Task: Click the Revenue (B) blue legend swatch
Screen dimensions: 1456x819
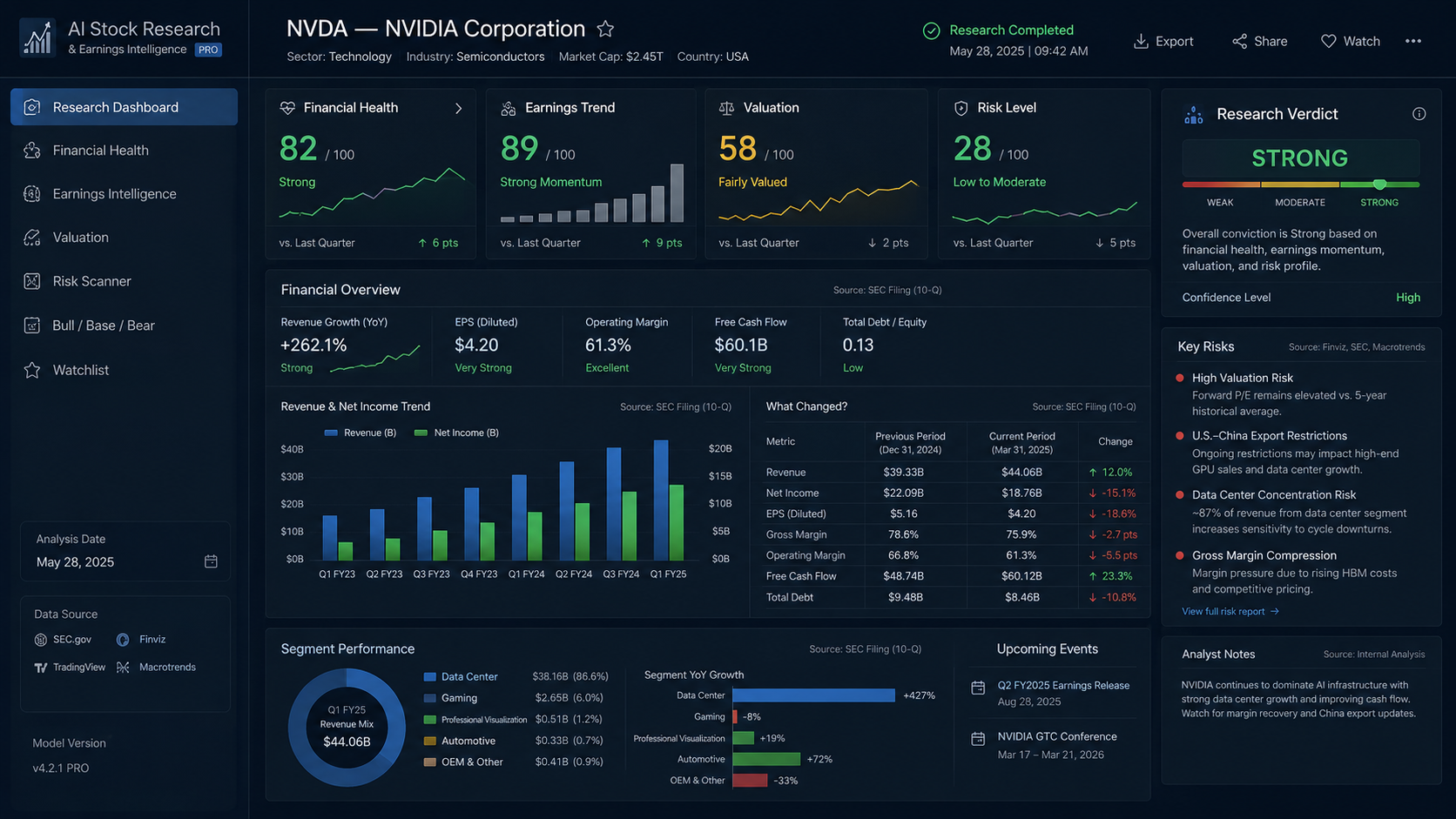Action: [331, 433]
